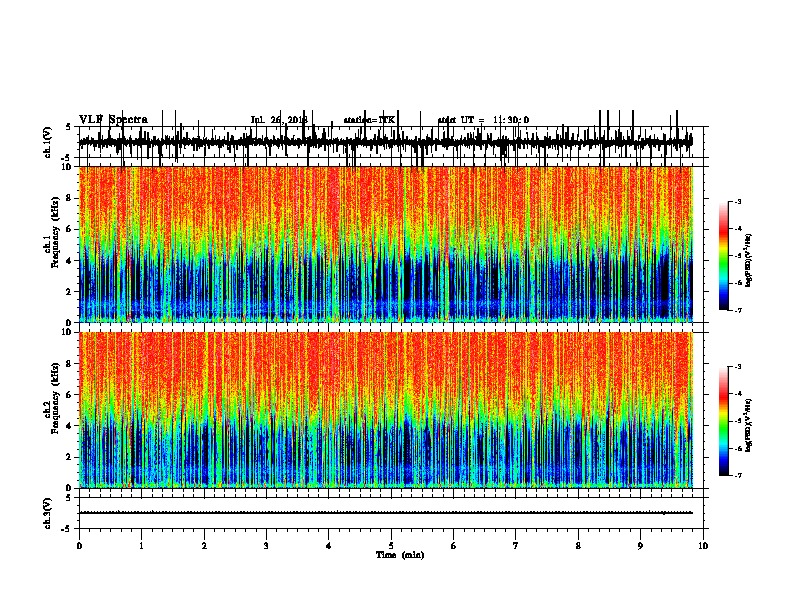Click the "-3" label on ch.2 color bar
792x612 pixels.
(738, 367)
